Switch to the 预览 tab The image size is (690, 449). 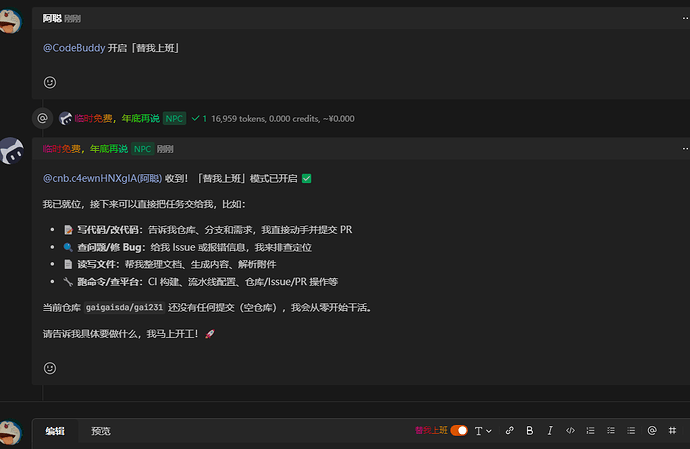[101, 431]
